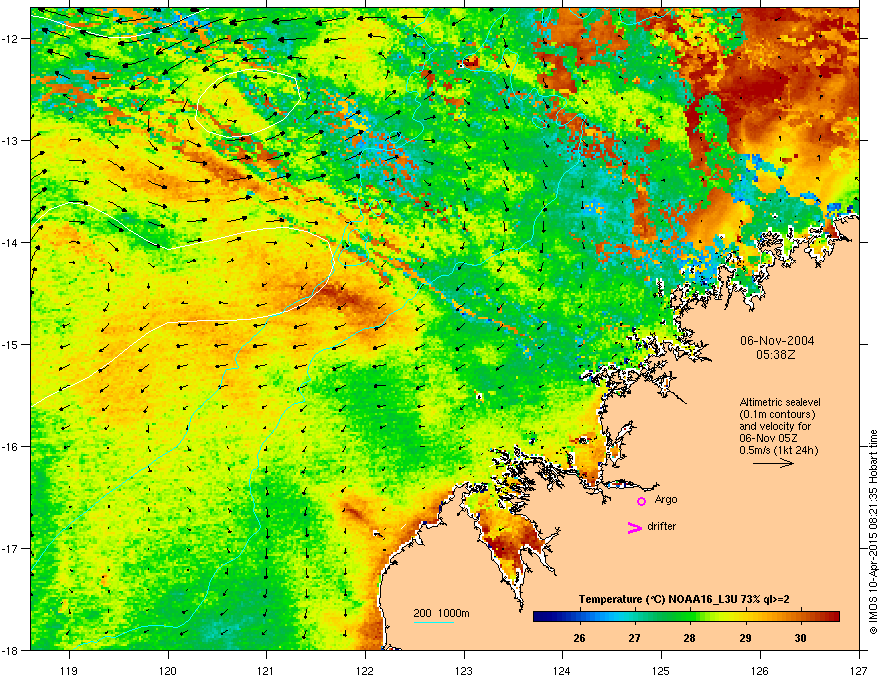Click the 123 longitude axis label
Image resolution: width=880 pixels, height=680 pixels.
pos(464,670)
